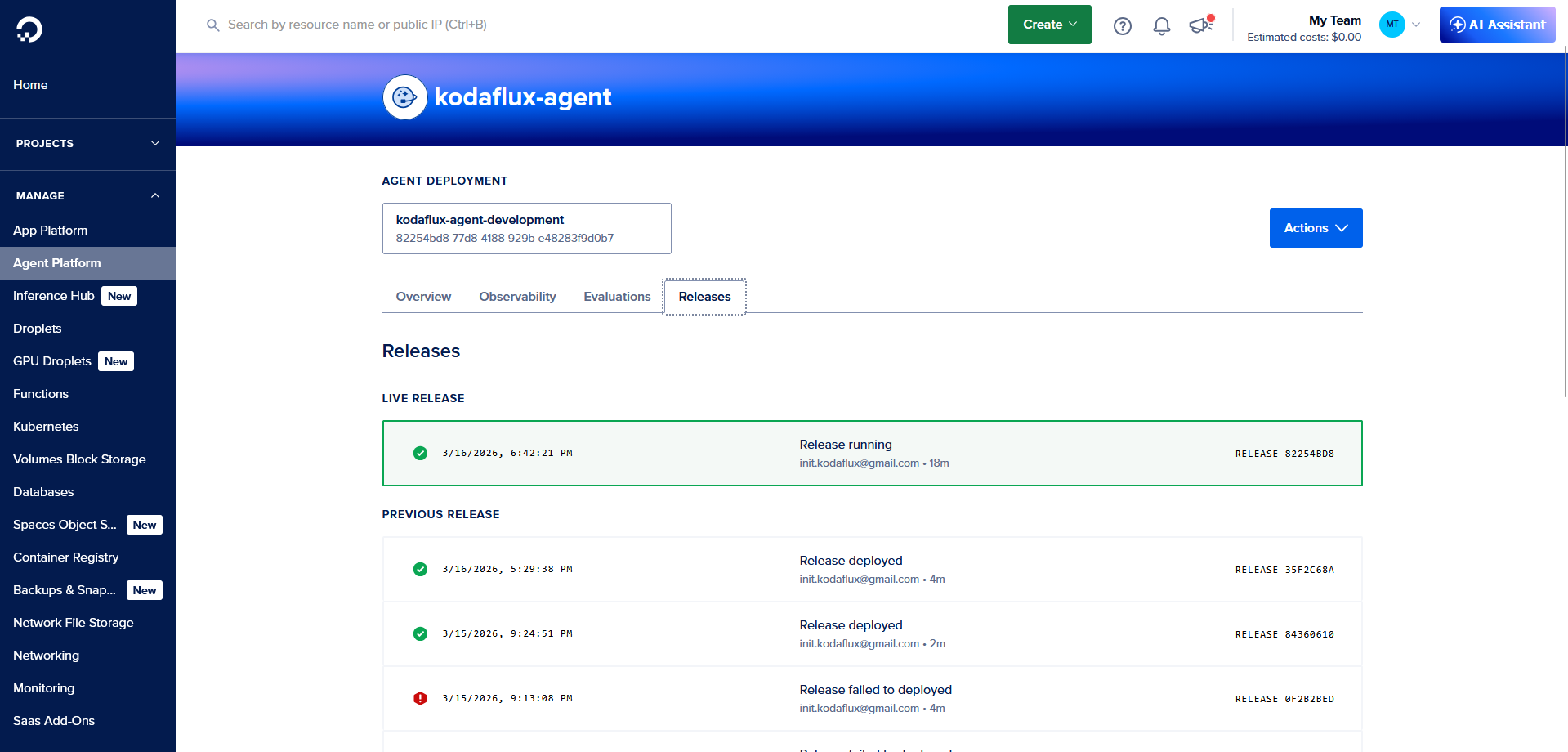1568x752 pixels.
Task: Open Inference Hub in sidebar
Action: [54, 296]
